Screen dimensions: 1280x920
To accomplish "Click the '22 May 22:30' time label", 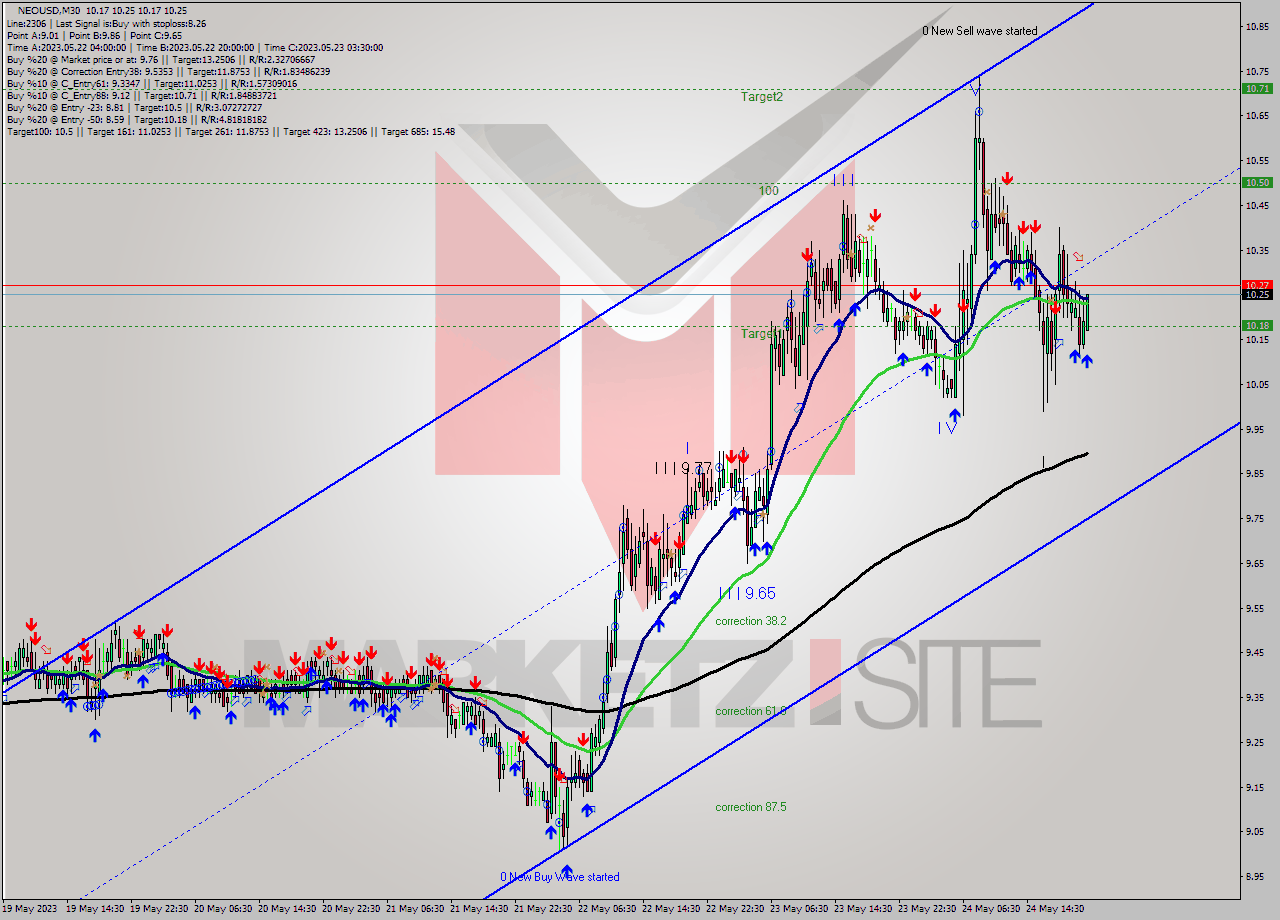I will point(736,909).
